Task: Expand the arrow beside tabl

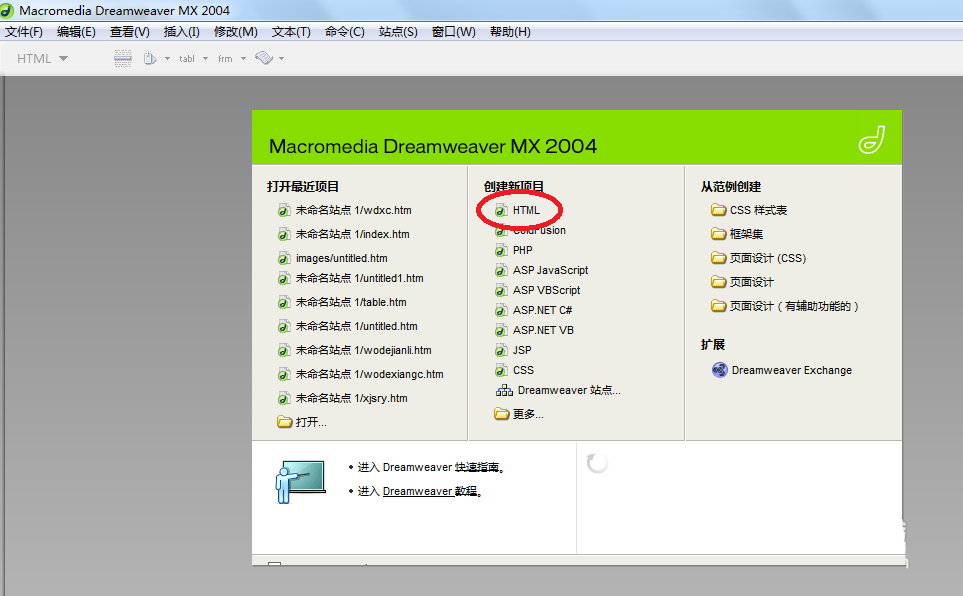Action: click(205, 59)
